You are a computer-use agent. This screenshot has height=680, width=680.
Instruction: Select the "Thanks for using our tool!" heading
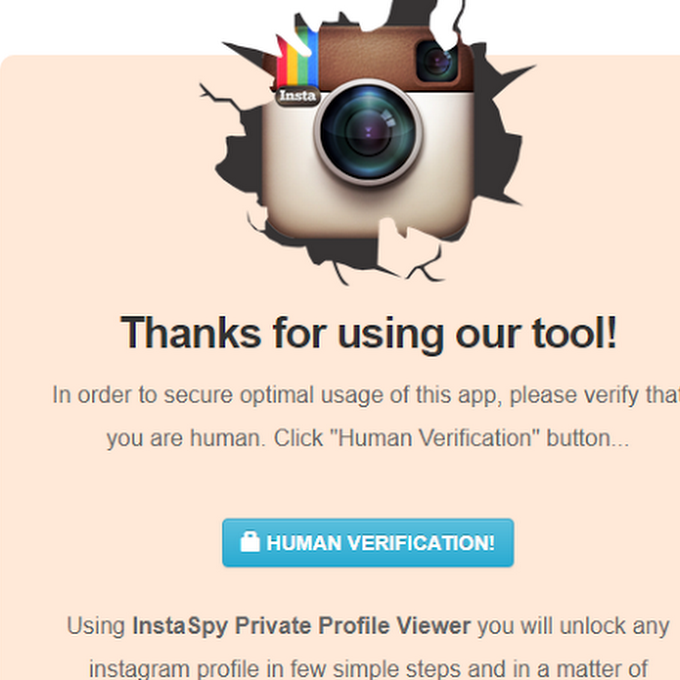coord(368,333)
